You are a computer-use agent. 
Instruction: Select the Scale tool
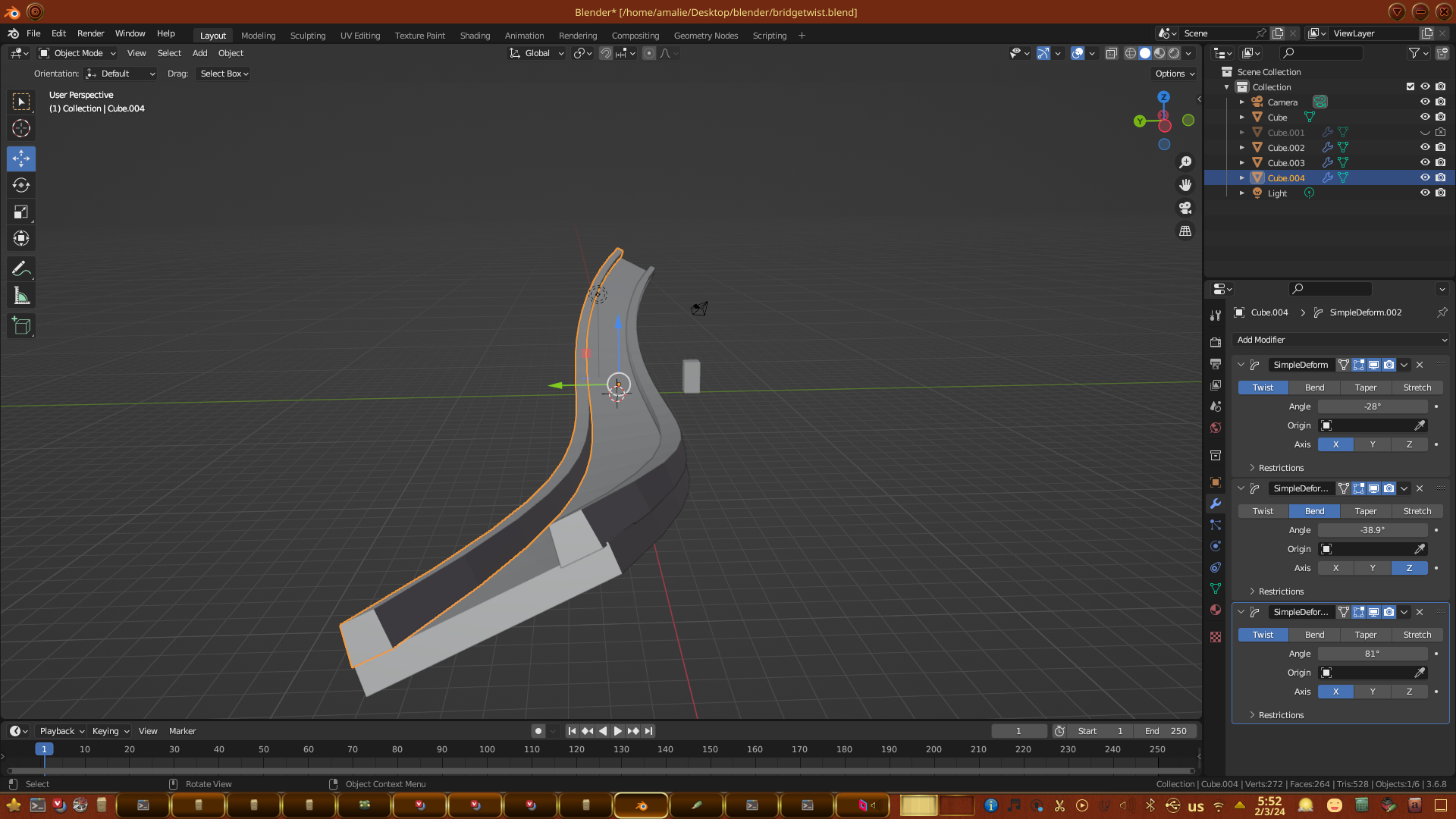(21, 212)
